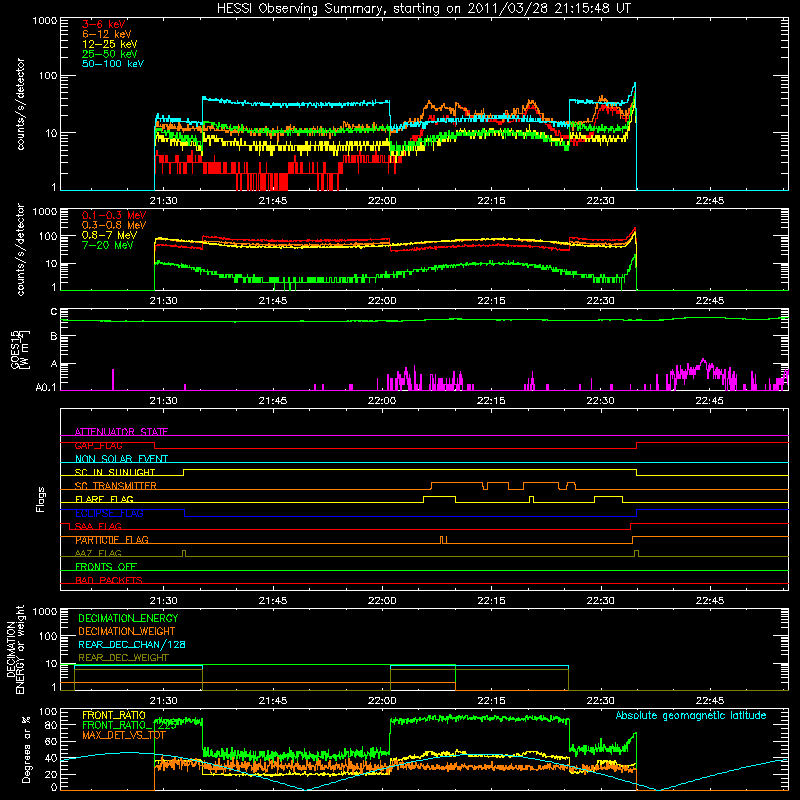Select the PARTICLE_FLAG flag label

112,540
